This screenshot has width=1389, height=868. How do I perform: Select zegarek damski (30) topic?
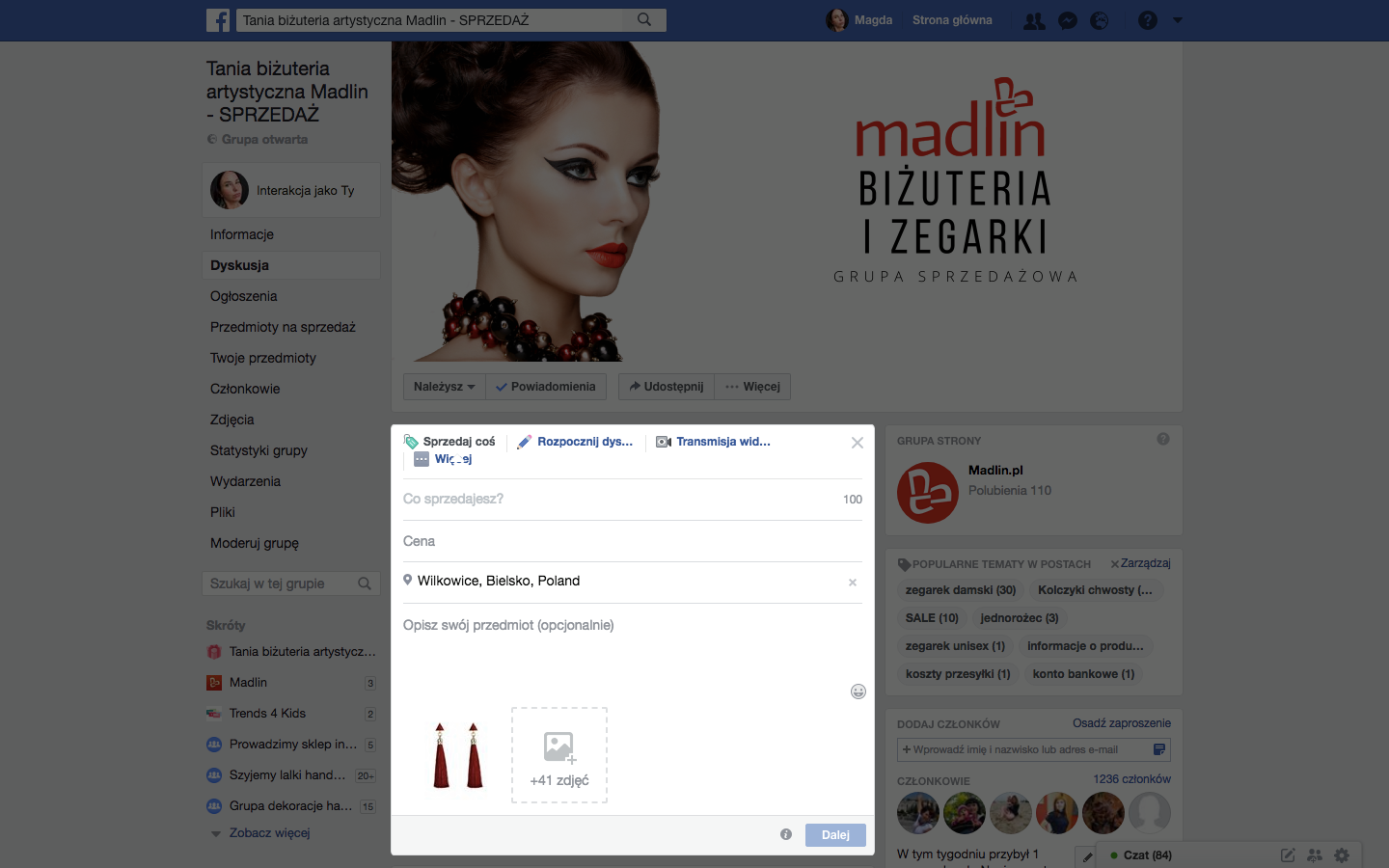(961, 590)
